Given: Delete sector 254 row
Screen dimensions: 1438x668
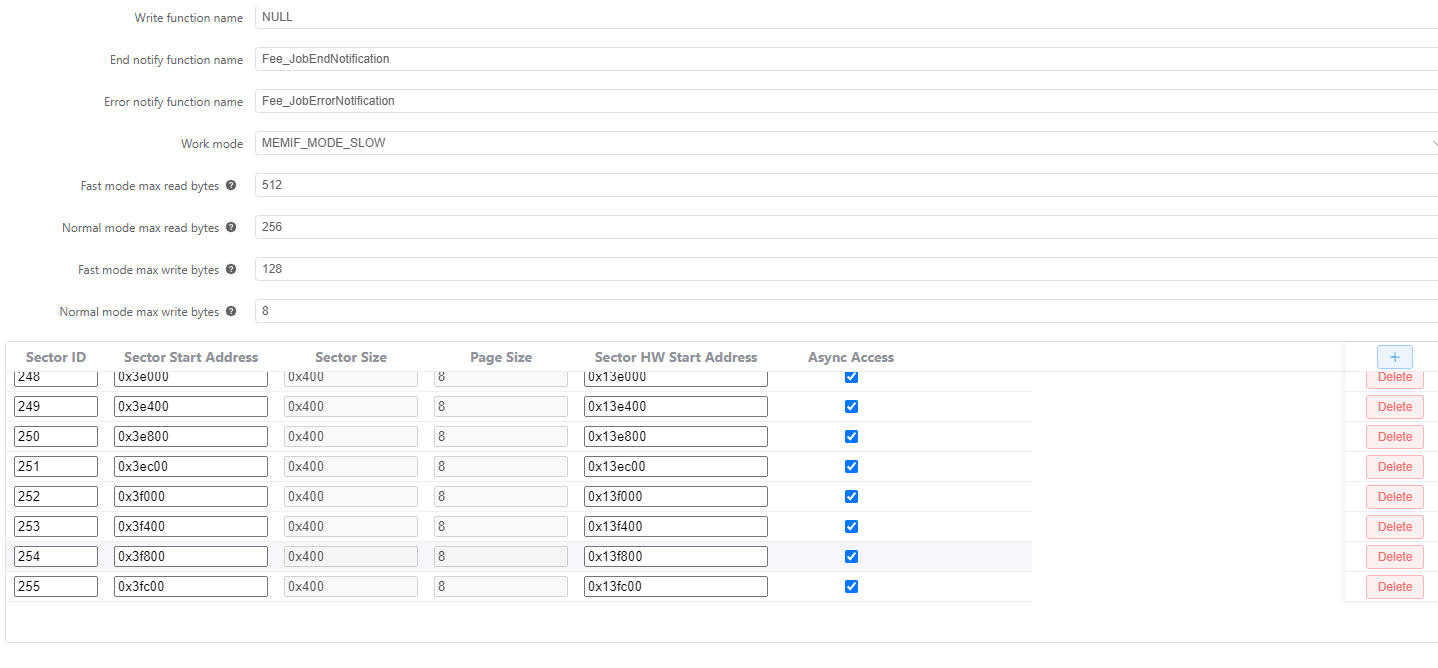Looking at the screenshot, I should pos(1394,557).
